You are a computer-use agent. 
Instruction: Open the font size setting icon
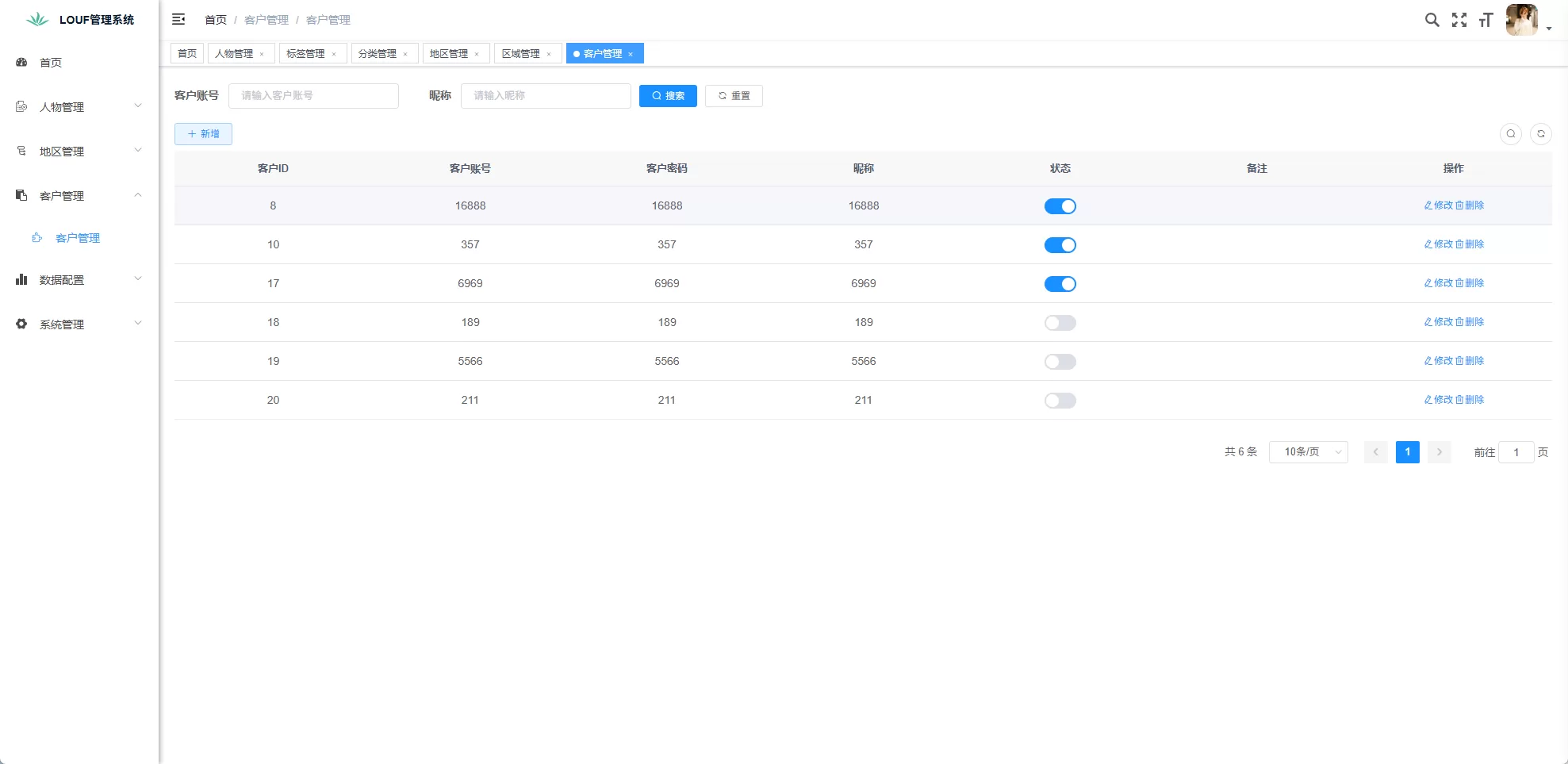(x=1486, y=20)
